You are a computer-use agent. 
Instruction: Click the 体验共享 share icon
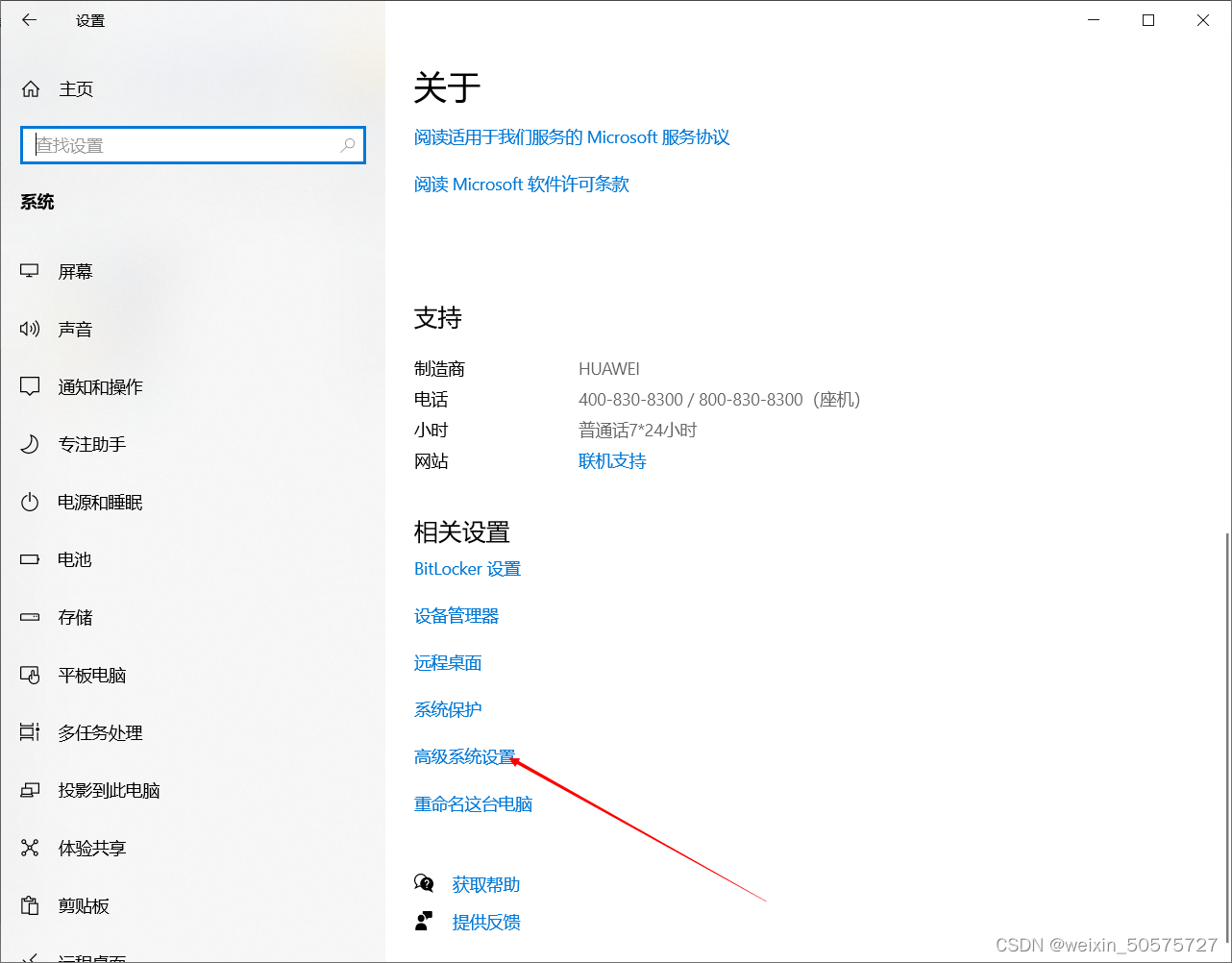coord(30,849)
